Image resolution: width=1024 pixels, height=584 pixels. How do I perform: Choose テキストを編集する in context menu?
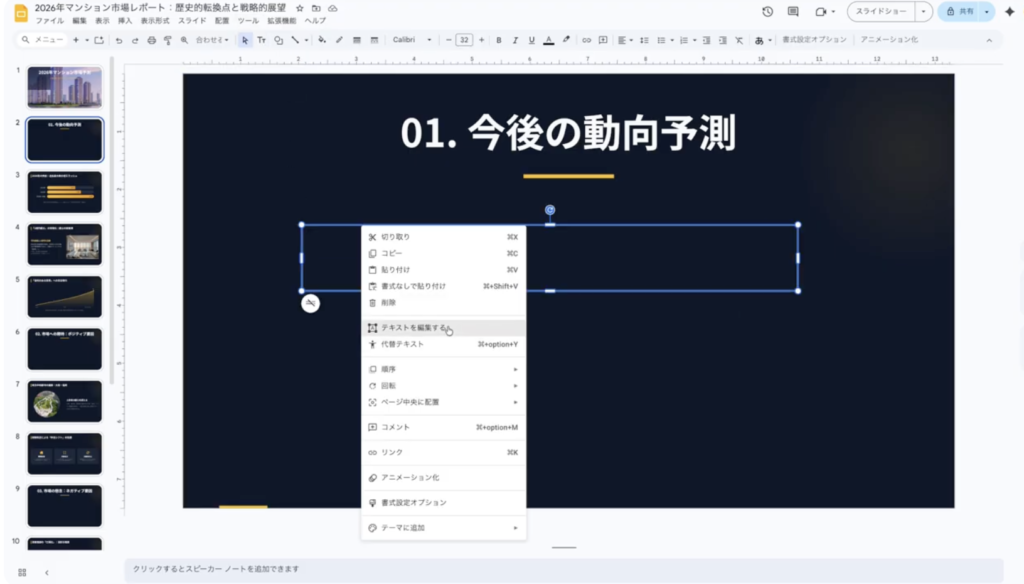coord(414,328)
